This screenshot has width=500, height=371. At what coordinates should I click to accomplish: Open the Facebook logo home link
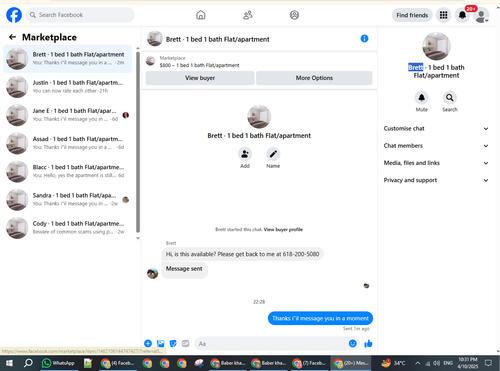click(x=14, y=15)
